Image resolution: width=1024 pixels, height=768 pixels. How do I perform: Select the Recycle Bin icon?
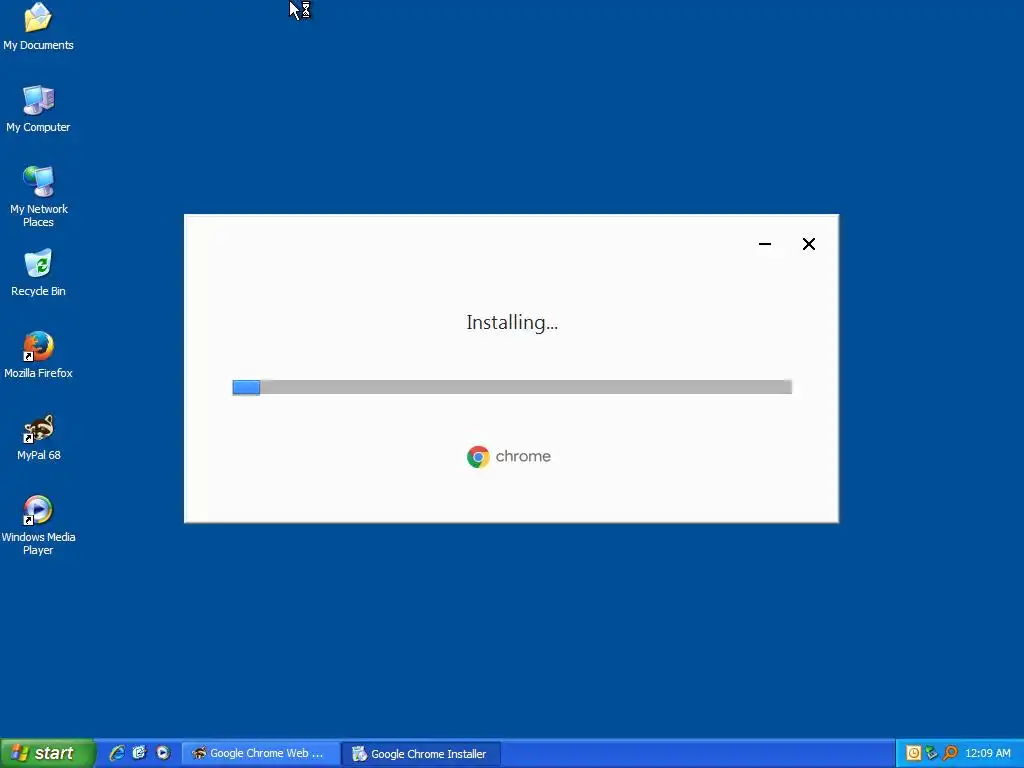[38, 272]
